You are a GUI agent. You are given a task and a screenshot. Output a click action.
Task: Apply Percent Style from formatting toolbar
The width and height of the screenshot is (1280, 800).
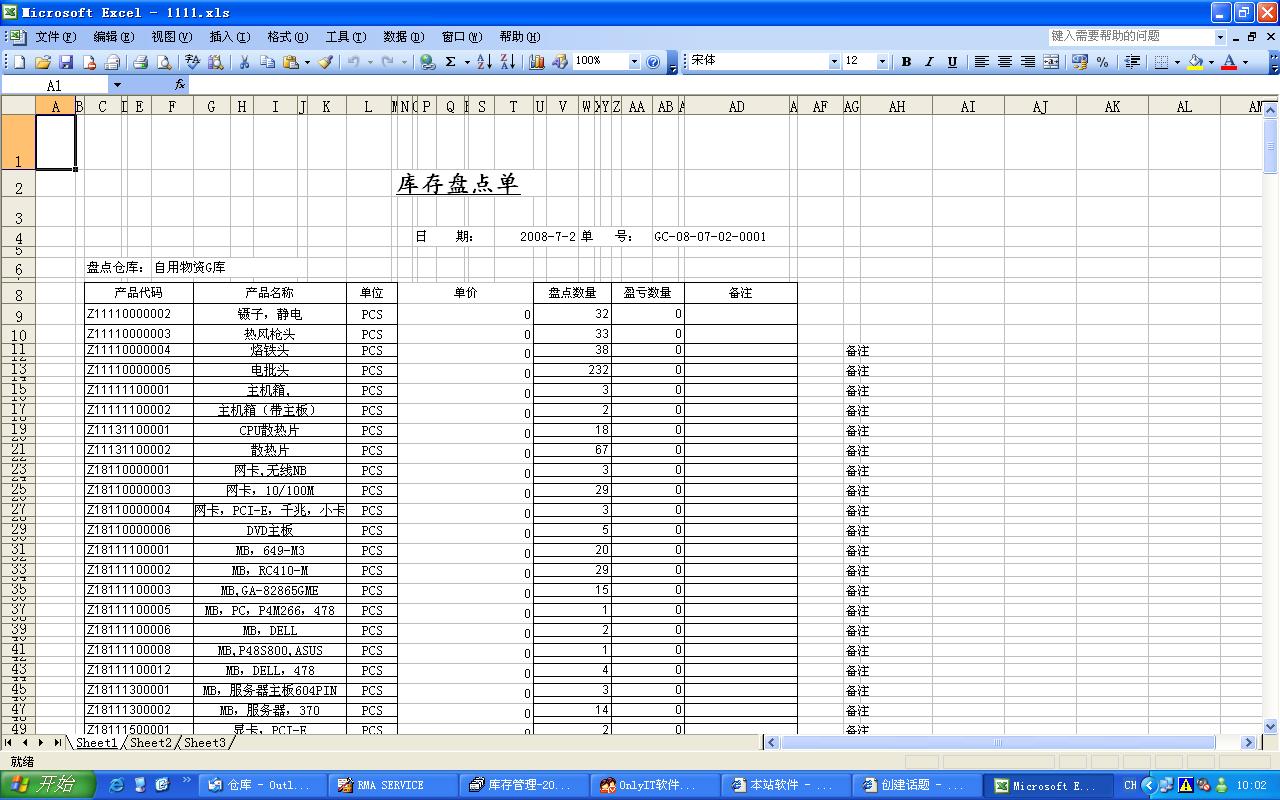coord(1102,62)
